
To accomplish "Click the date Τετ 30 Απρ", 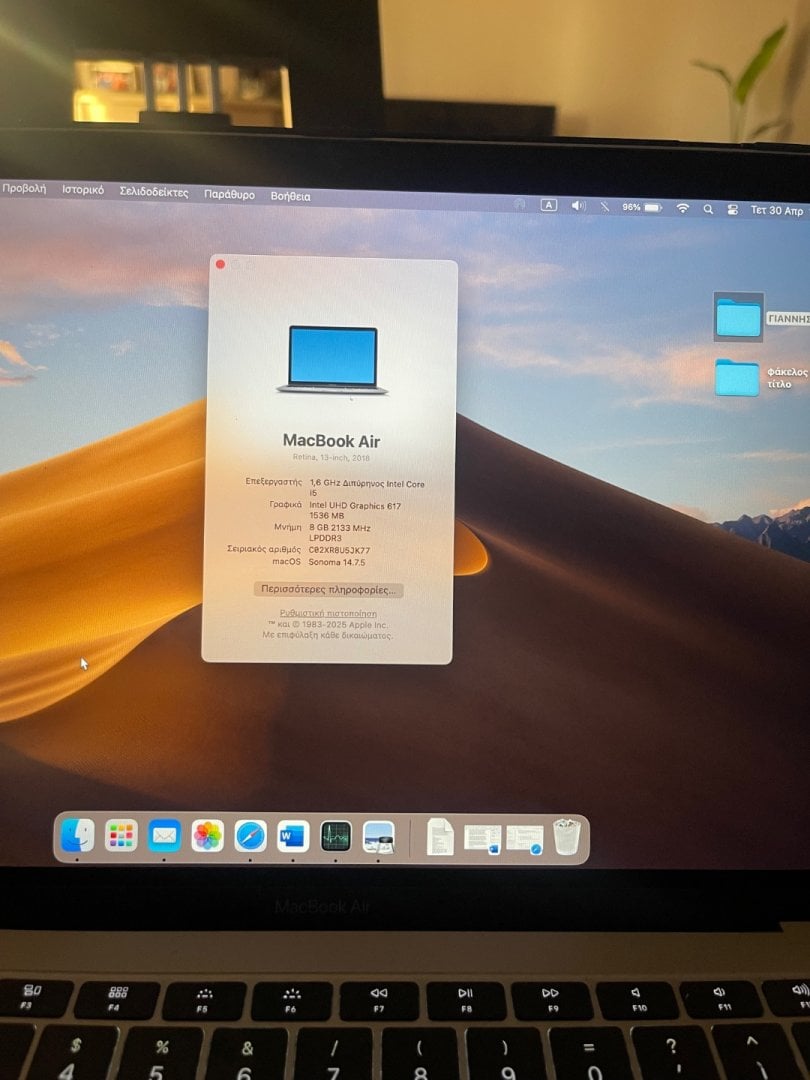I will point(777,210).
